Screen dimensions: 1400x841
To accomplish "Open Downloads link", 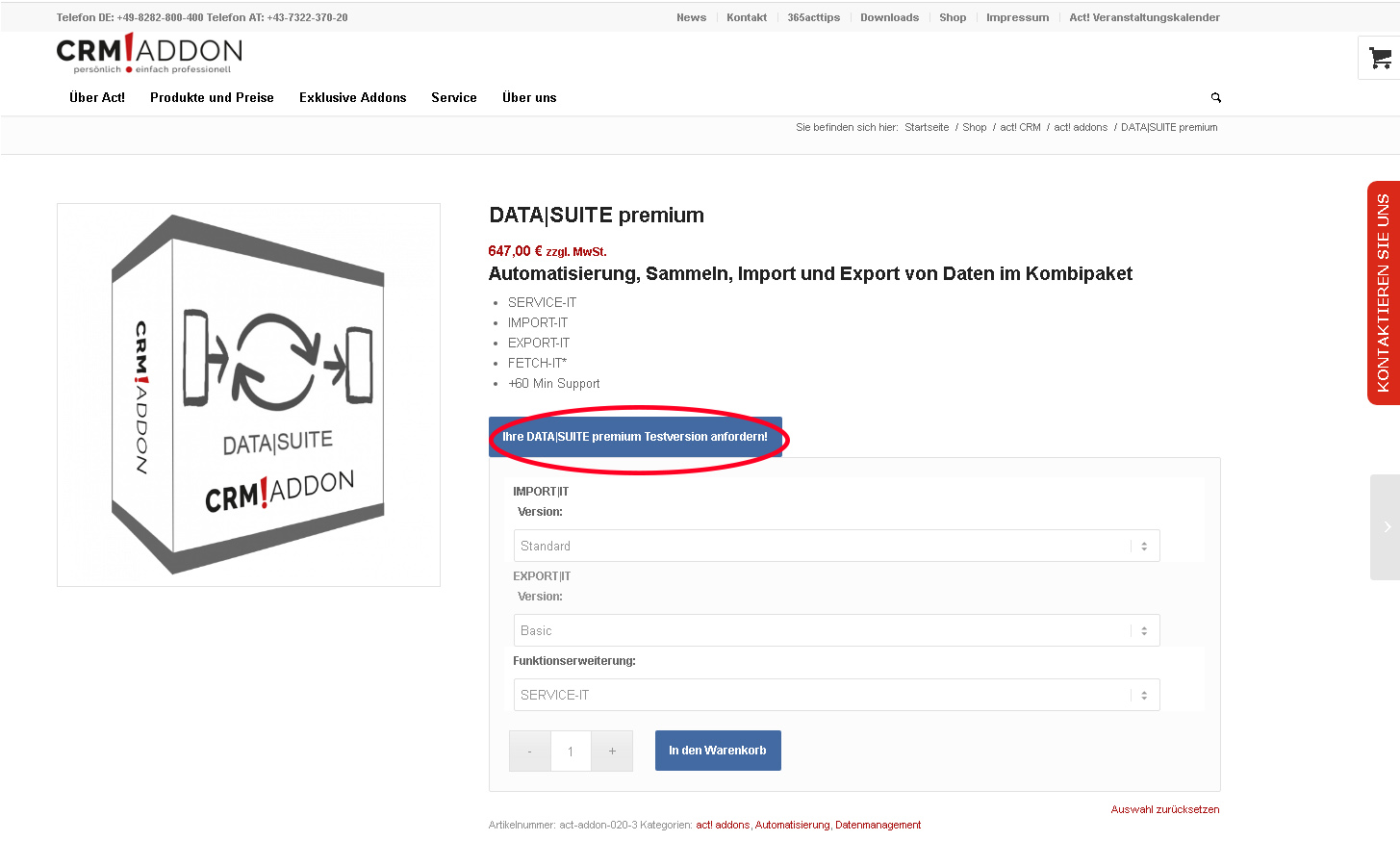I will point(889,17).
